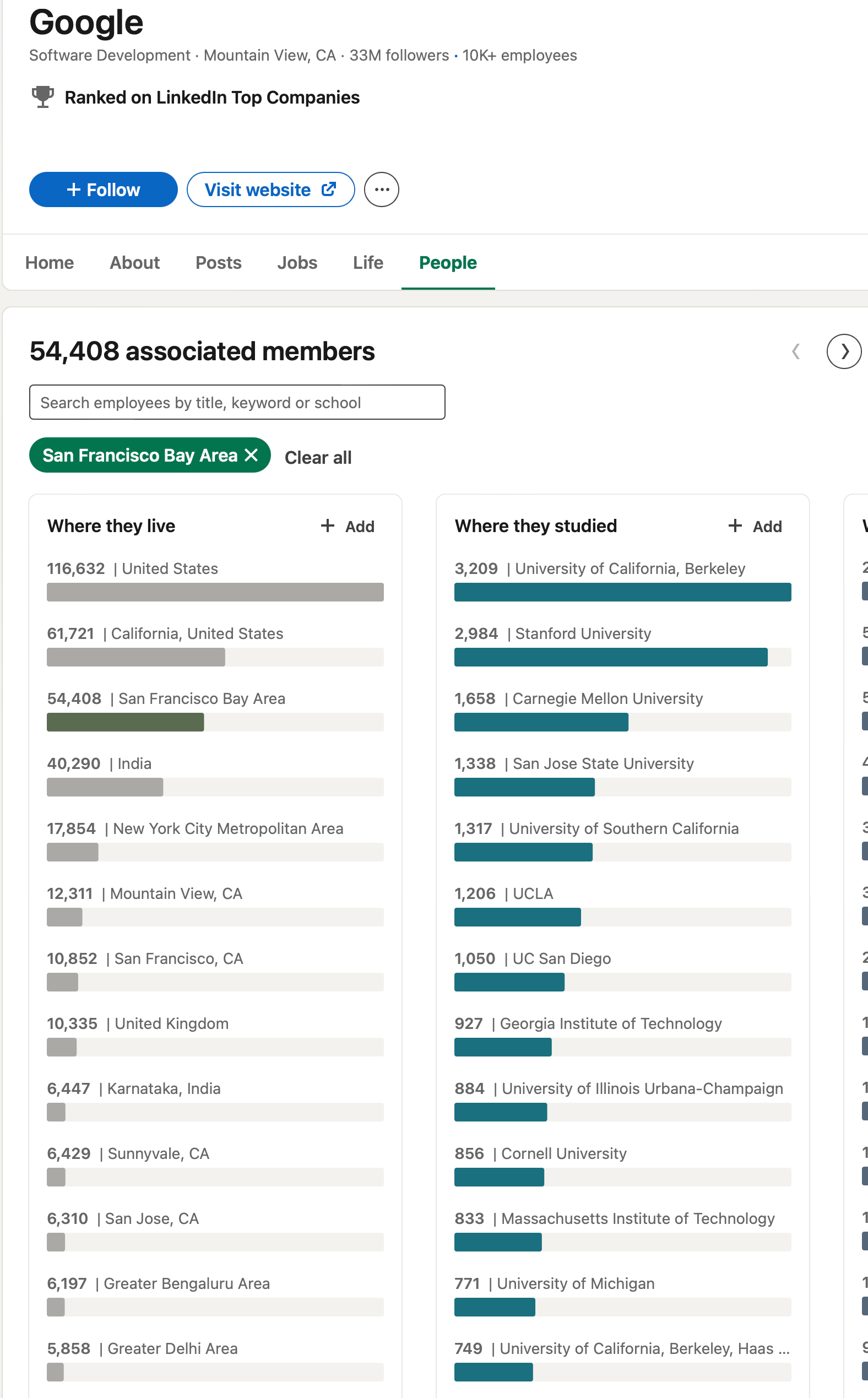Filter by San Jose State University
This screenshot has width=868, height=1398.
click(x=623, y=774)
